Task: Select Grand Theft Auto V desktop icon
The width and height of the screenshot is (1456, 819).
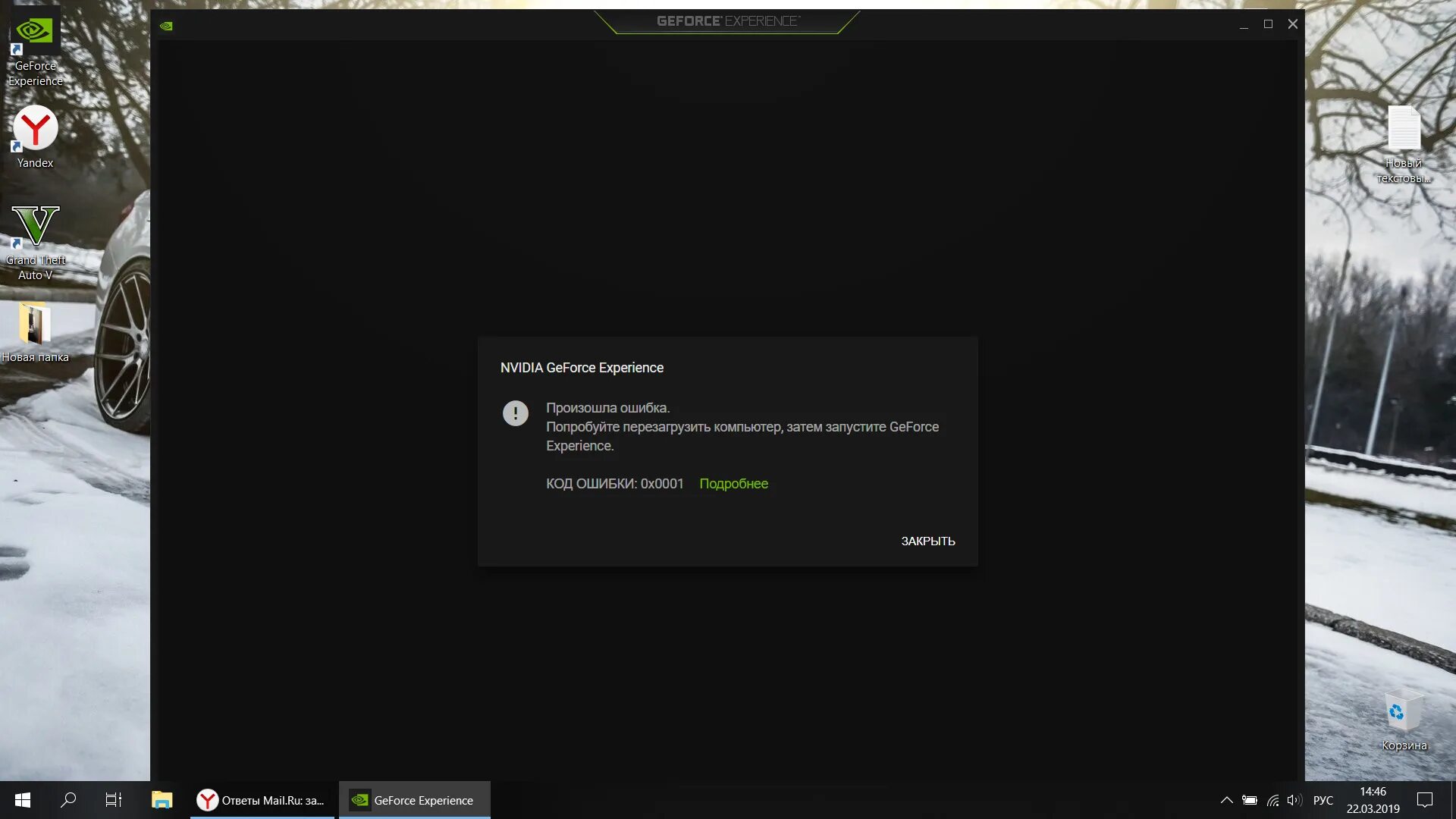Action: pyautogui.click(x=35, y=243)
